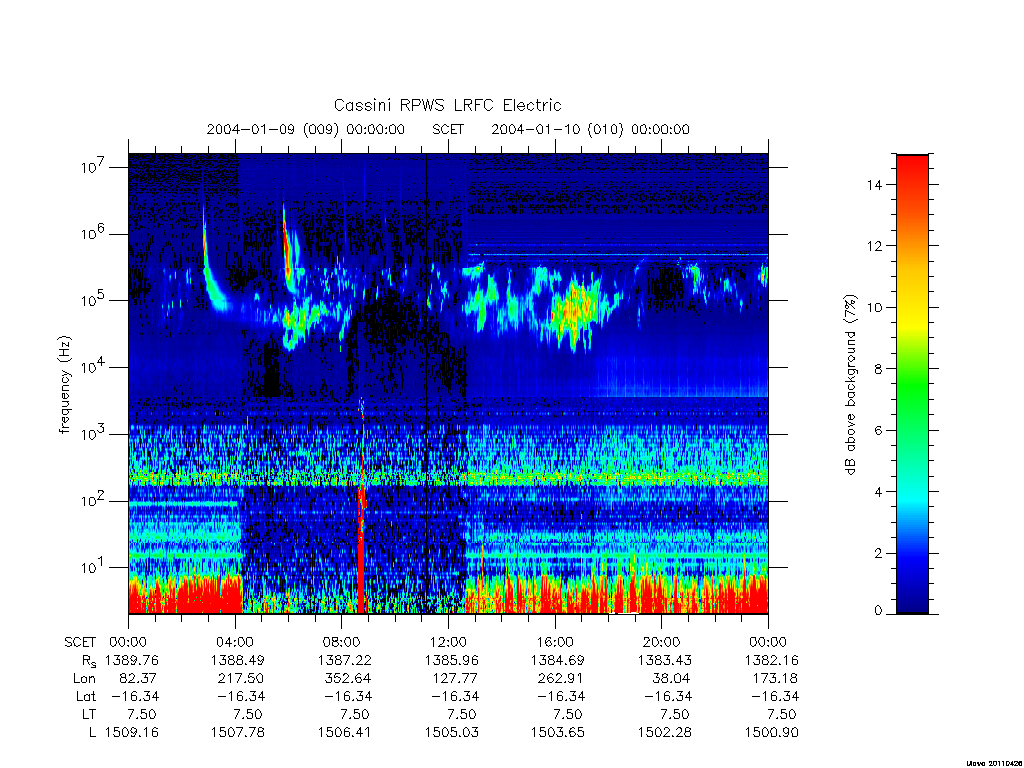Image resolution: width=1024 pixels, height=768 pixels.
Task: Click the "Lon" row label
Action: (84, 678)
